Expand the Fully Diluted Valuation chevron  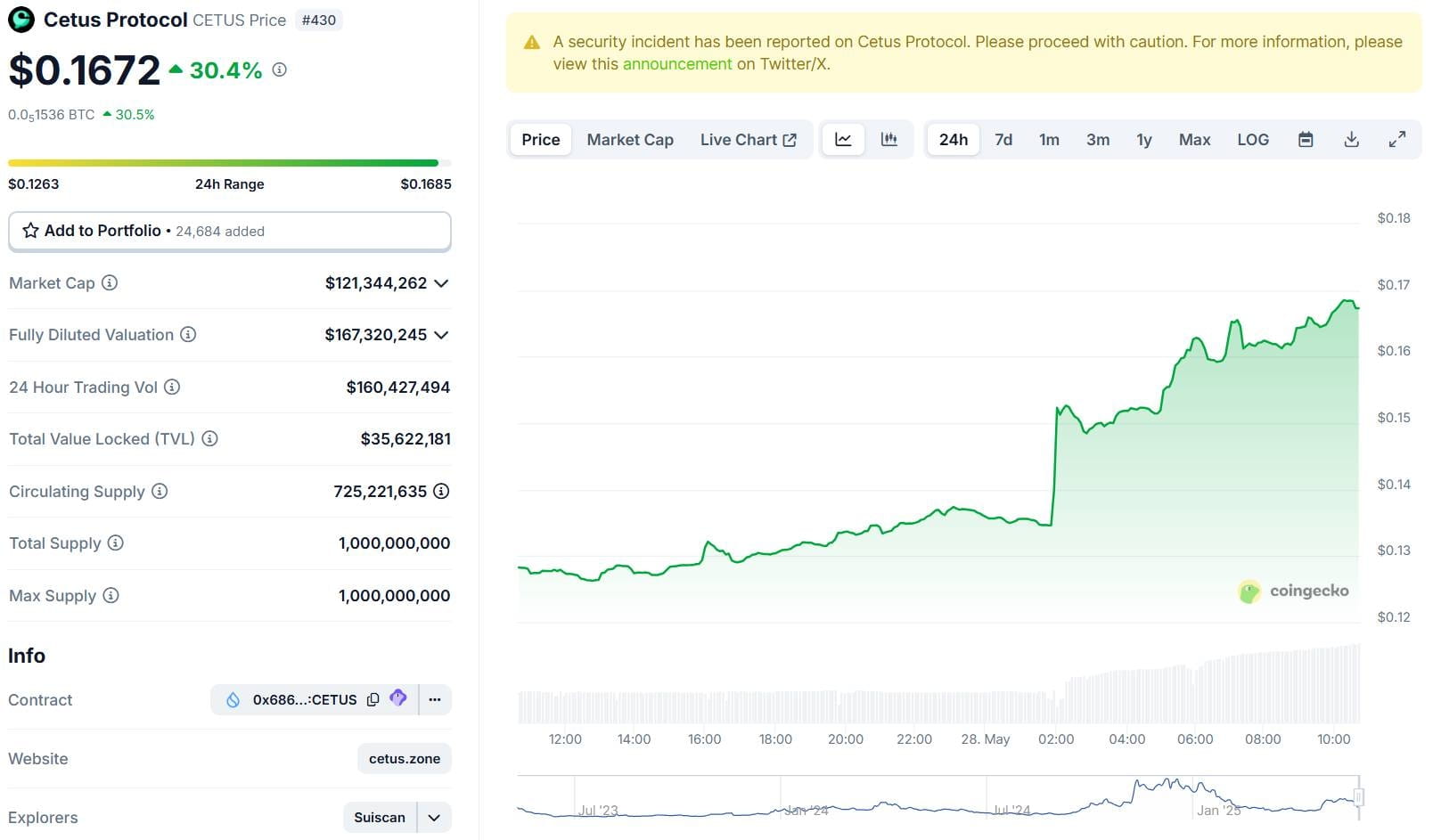(x=441, y=335)
